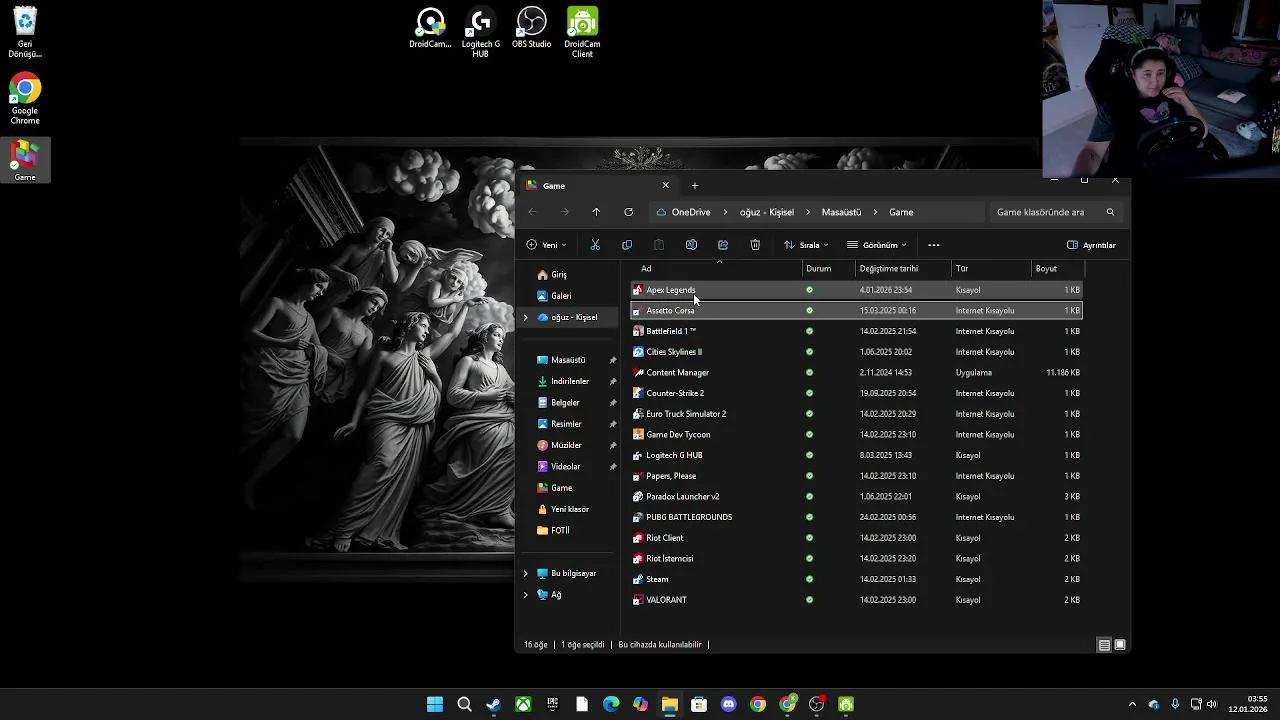Open Videolar in navigation pane

click(x=566, y=467)
